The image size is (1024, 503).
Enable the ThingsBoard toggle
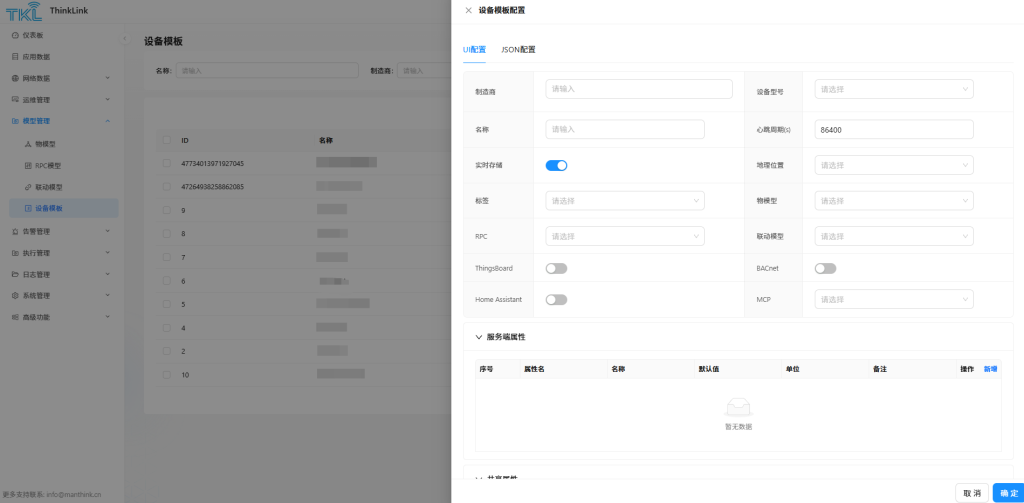click(556, 268)
